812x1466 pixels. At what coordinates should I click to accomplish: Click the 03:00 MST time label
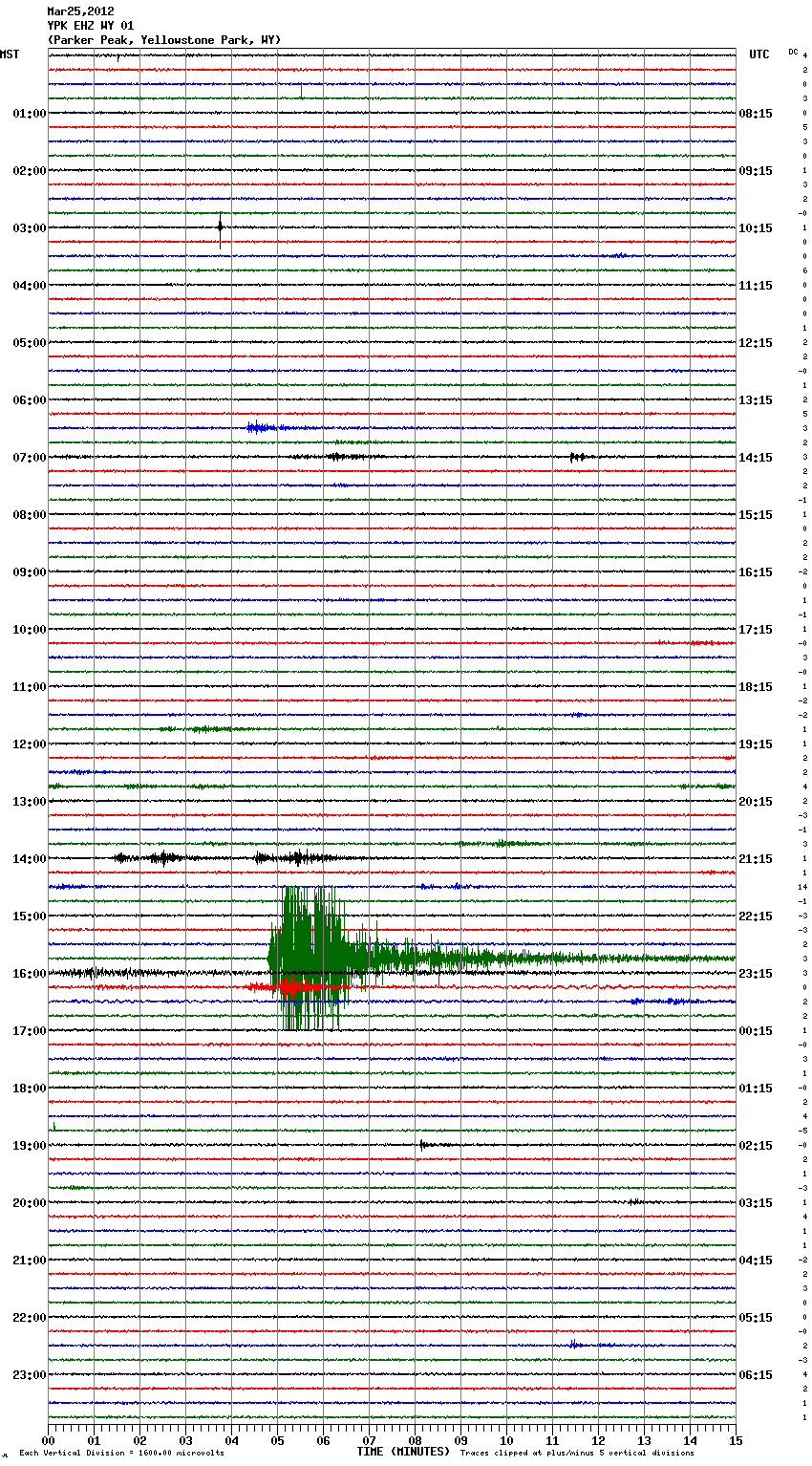point(30,228)
